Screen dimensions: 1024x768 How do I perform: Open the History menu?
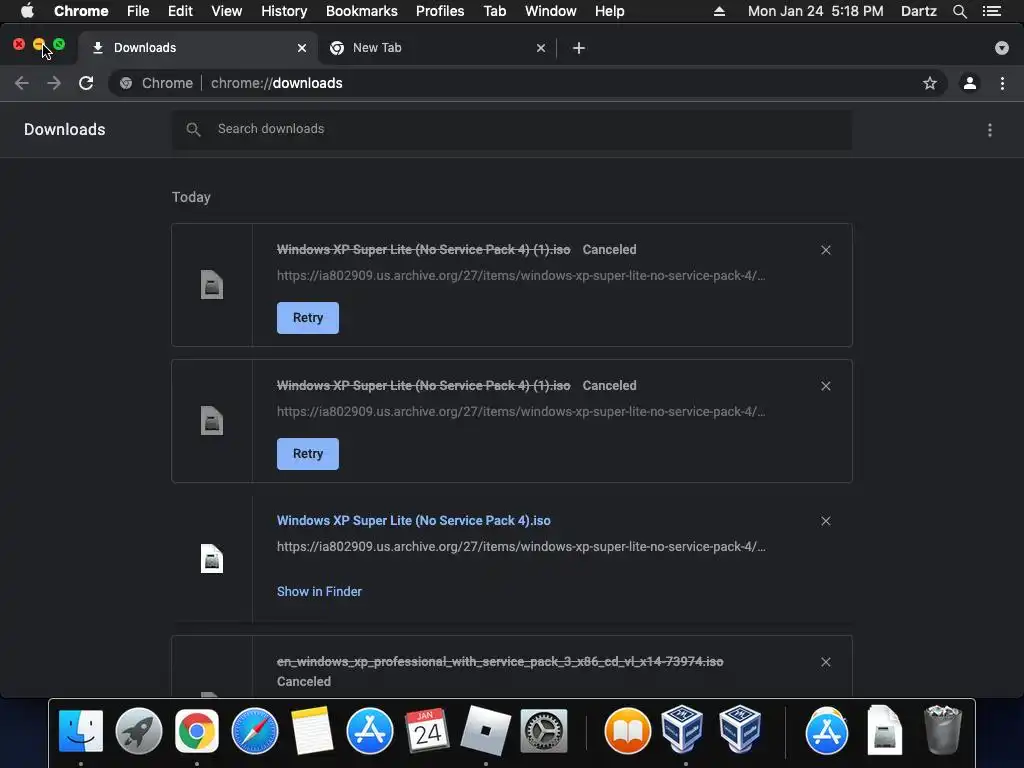pyautogui.click(x=284, y=11)
